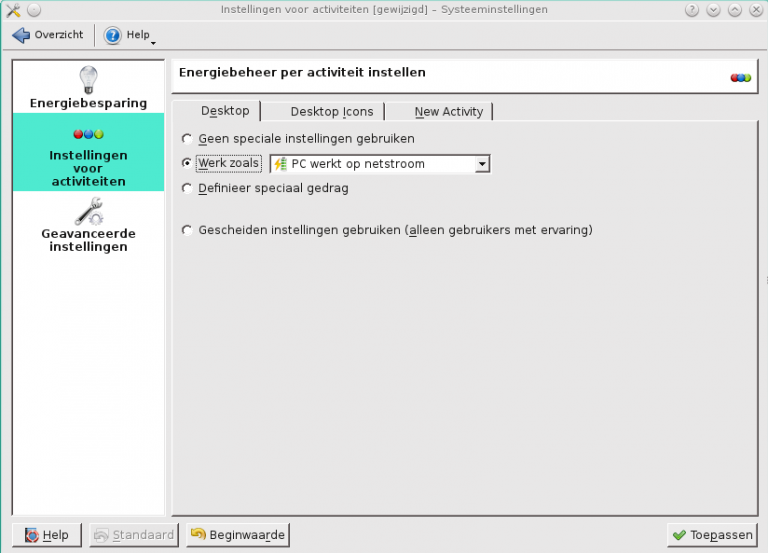
Task: Click the colored dots icon in header
Action: [740, 77]
